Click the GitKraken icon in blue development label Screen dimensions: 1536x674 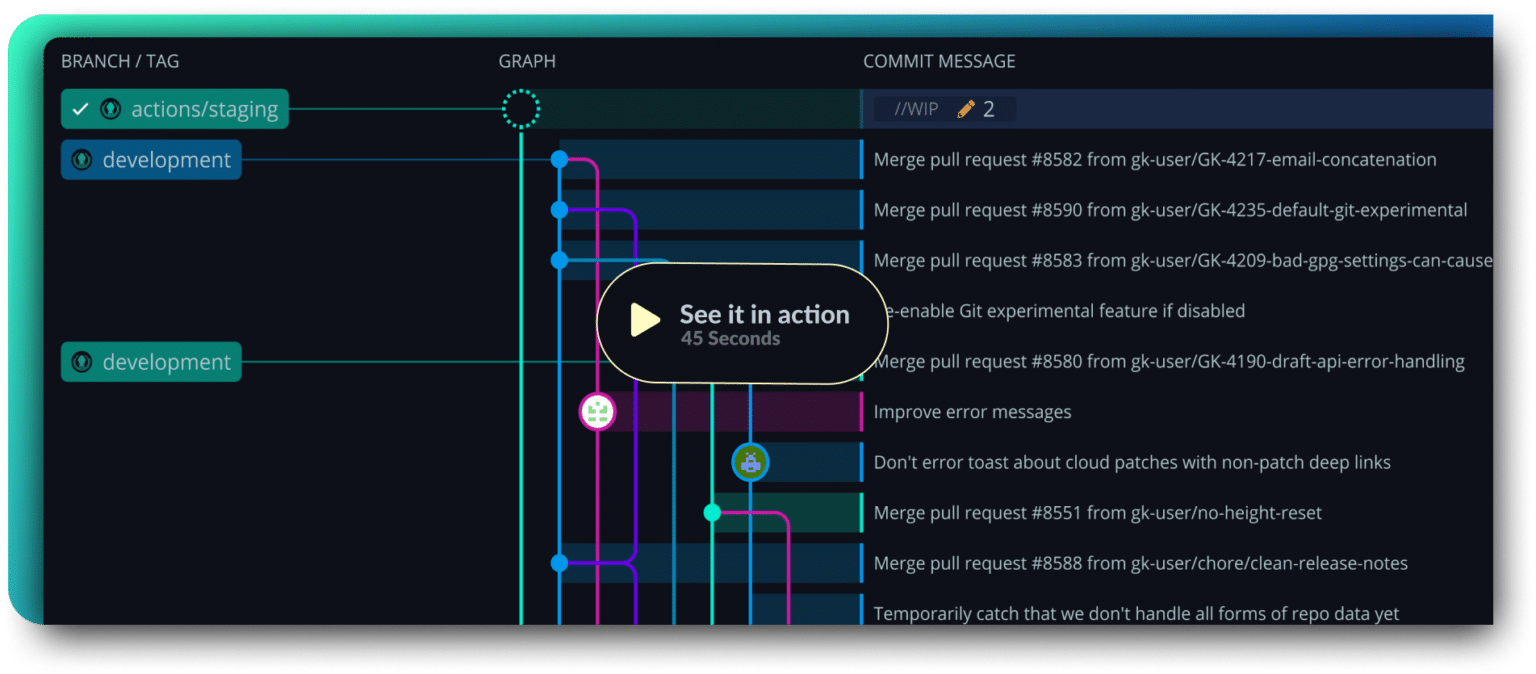pyautogui.click(x=82, y=160)
